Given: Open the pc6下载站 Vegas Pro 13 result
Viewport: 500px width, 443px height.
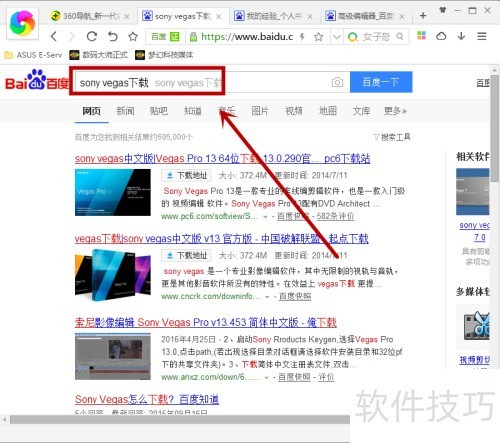Looking at the screenshot, I should point(222,158).
